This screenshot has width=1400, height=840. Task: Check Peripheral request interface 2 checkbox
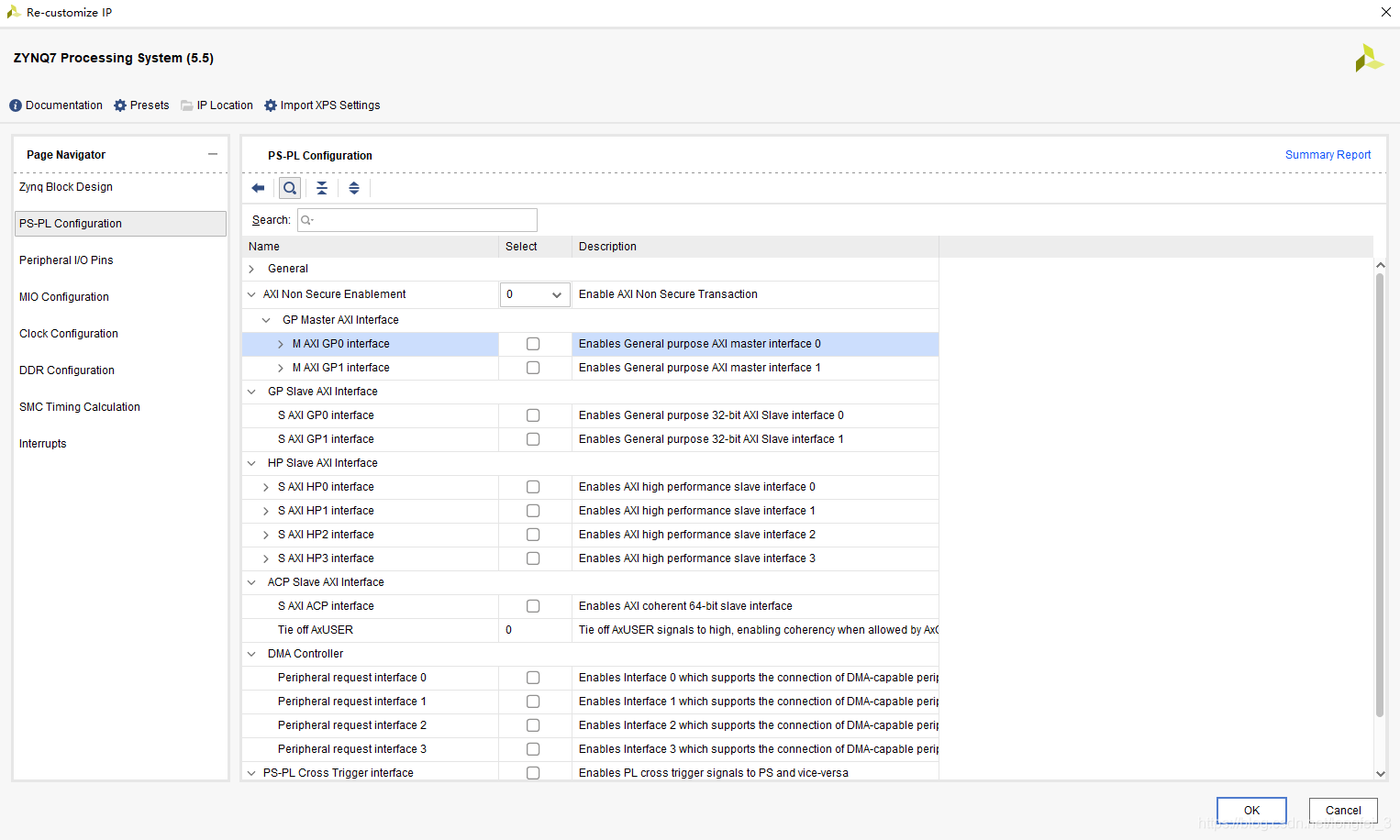click(533, 725)
